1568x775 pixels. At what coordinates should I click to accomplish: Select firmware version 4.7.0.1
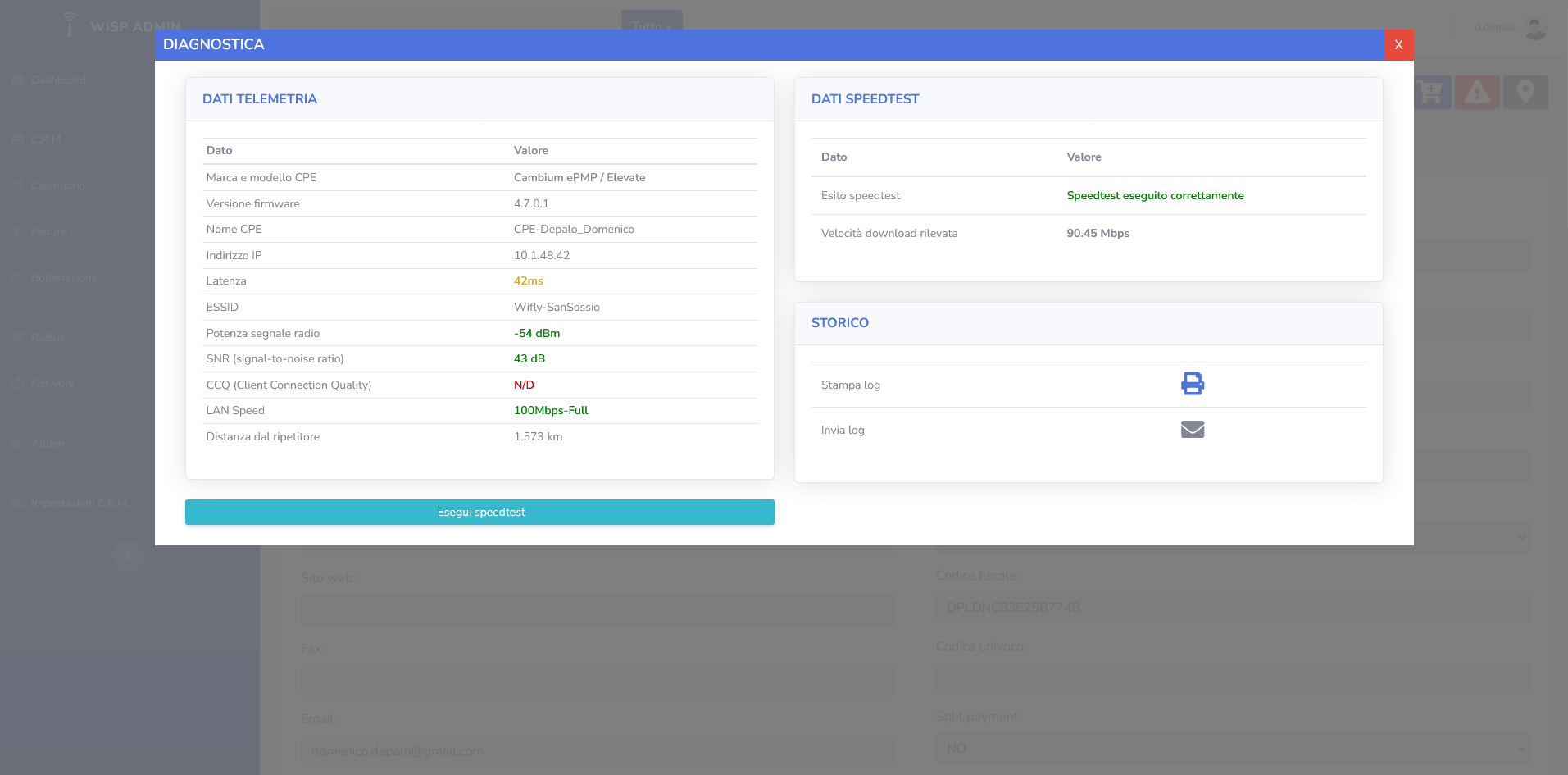[x=531, y=203]
